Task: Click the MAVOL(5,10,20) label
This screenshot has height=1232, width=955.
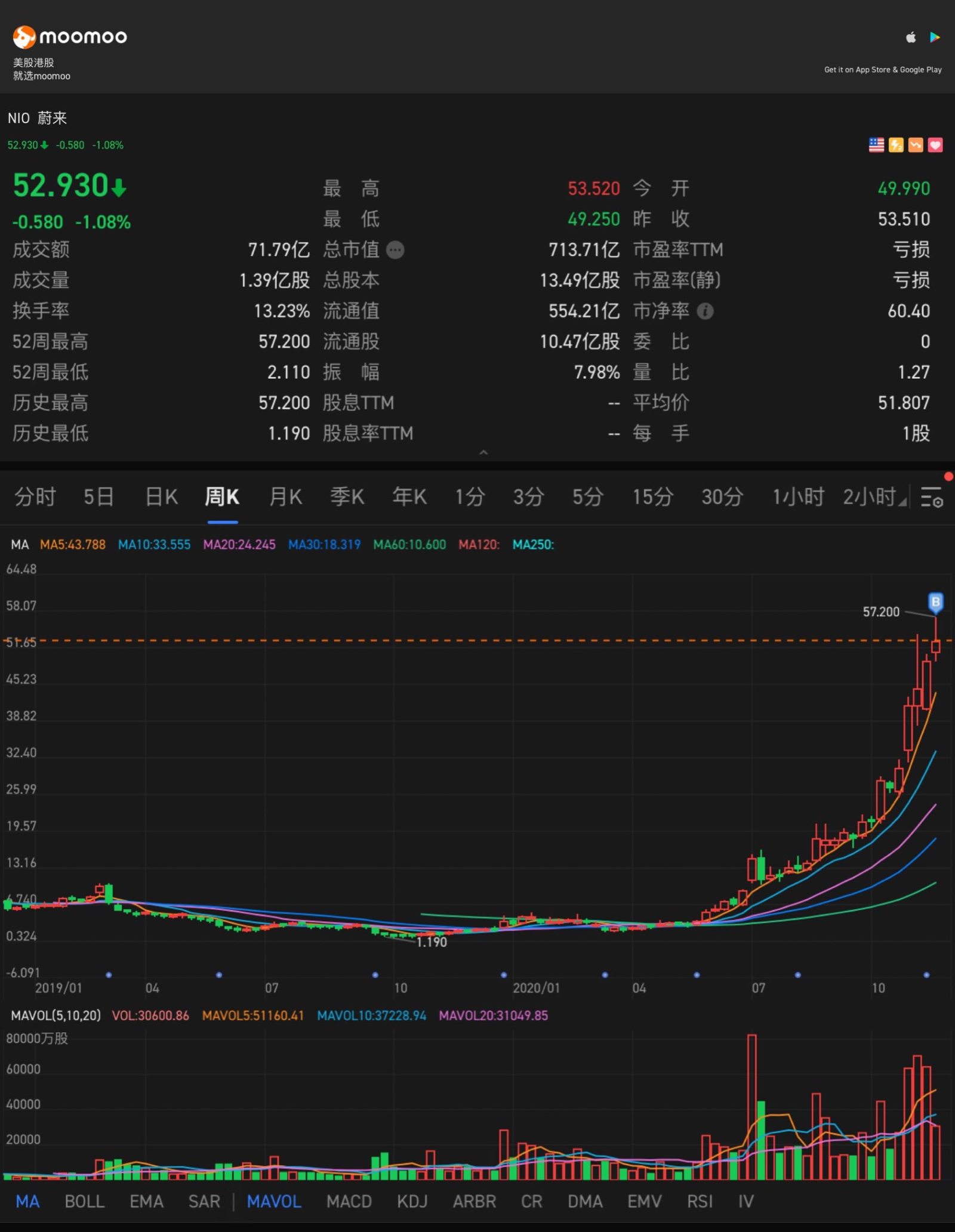Action: (56, 1015)
